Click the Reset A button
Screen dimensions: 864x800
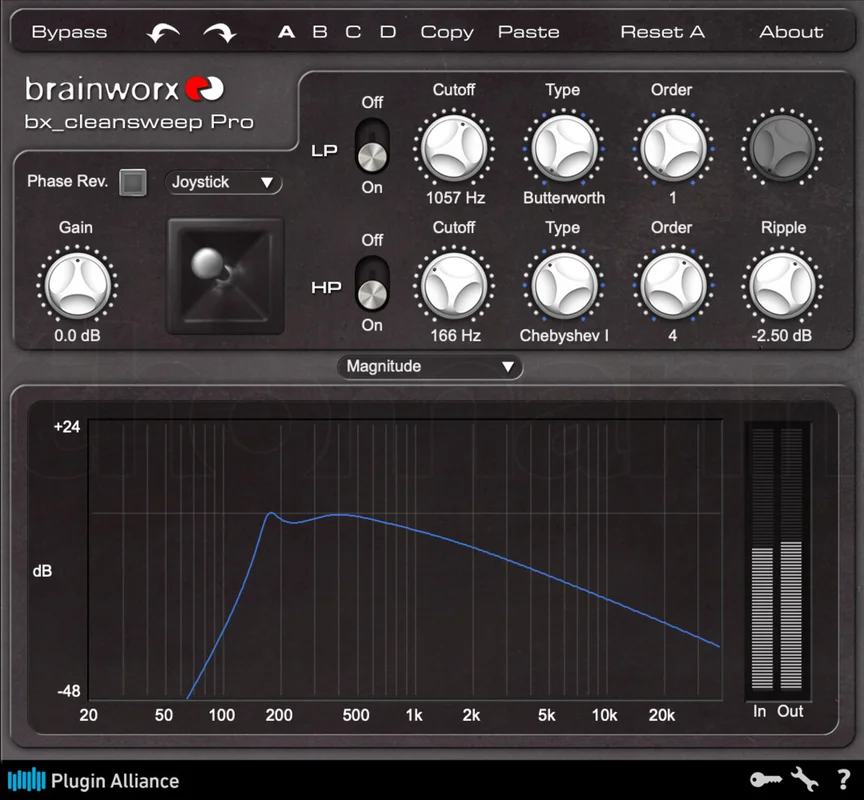pos(662,32)
